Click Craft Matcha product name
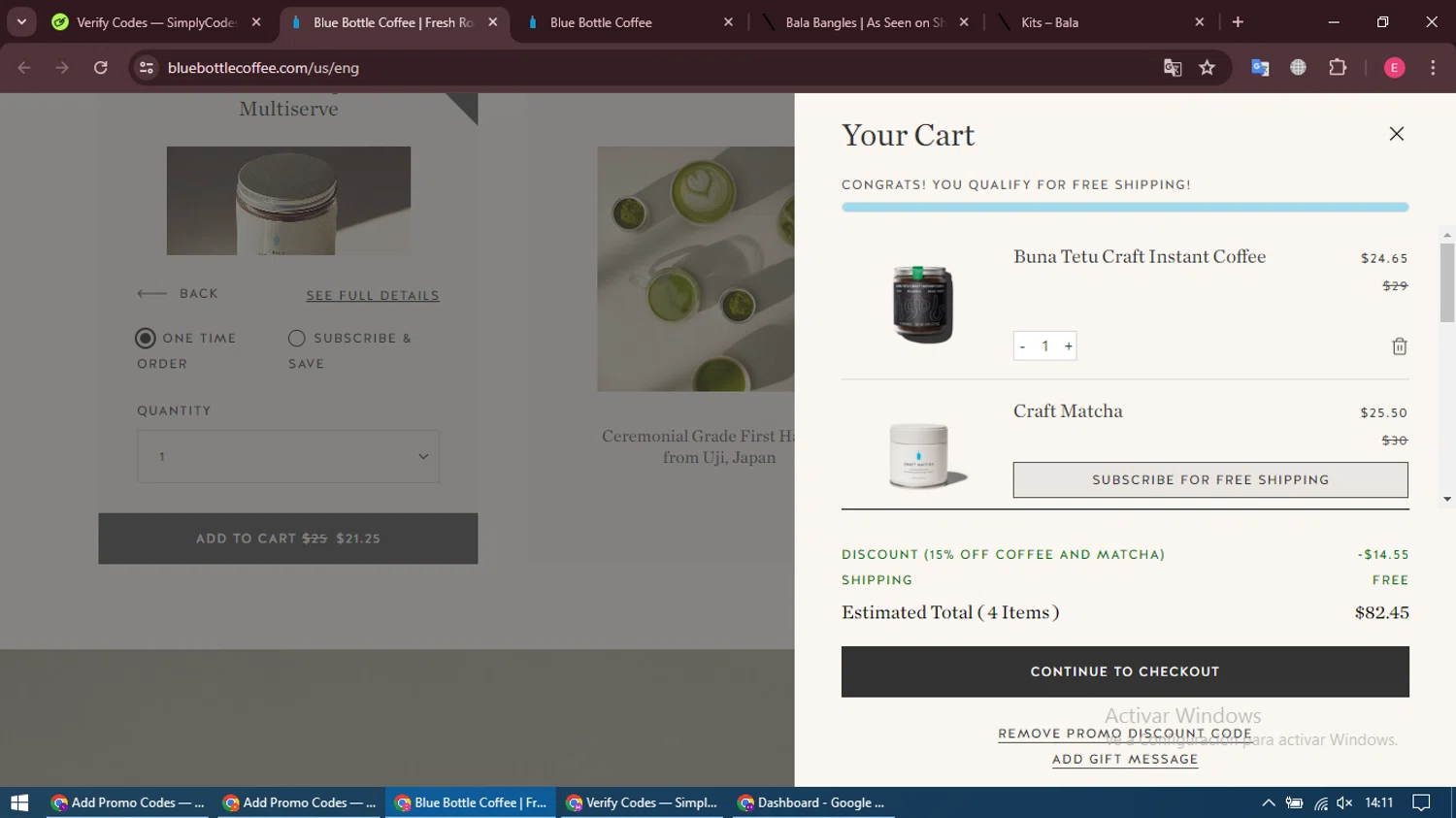The height and width of the screenshot is (818, 1456). pos(1068,410)
